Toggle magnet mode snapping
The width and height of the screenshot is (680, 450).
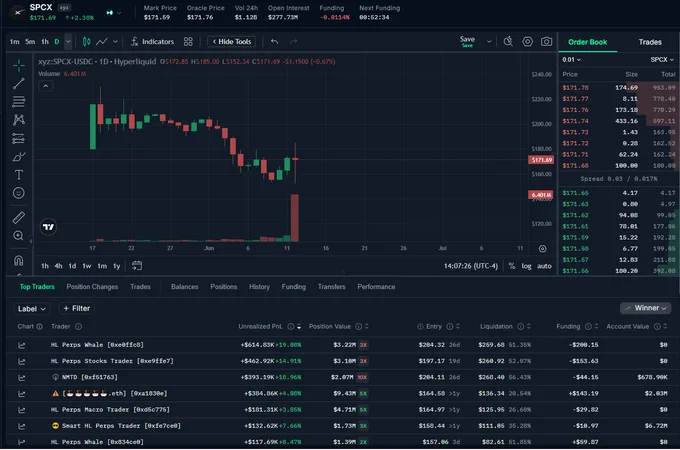[x=19, y=260]
